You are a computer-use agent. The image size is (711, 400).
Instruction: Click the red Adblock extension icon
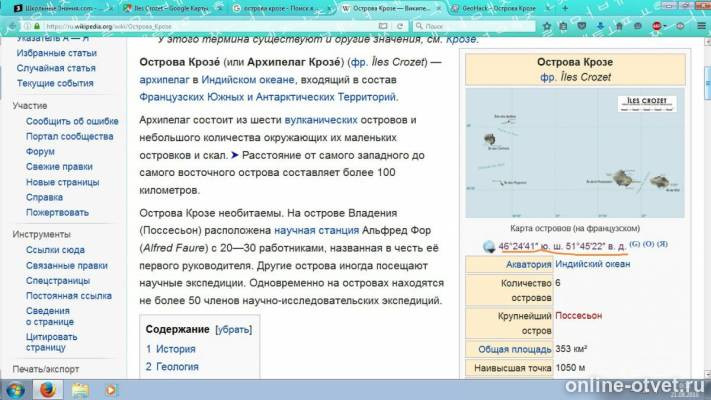(657, 26)
